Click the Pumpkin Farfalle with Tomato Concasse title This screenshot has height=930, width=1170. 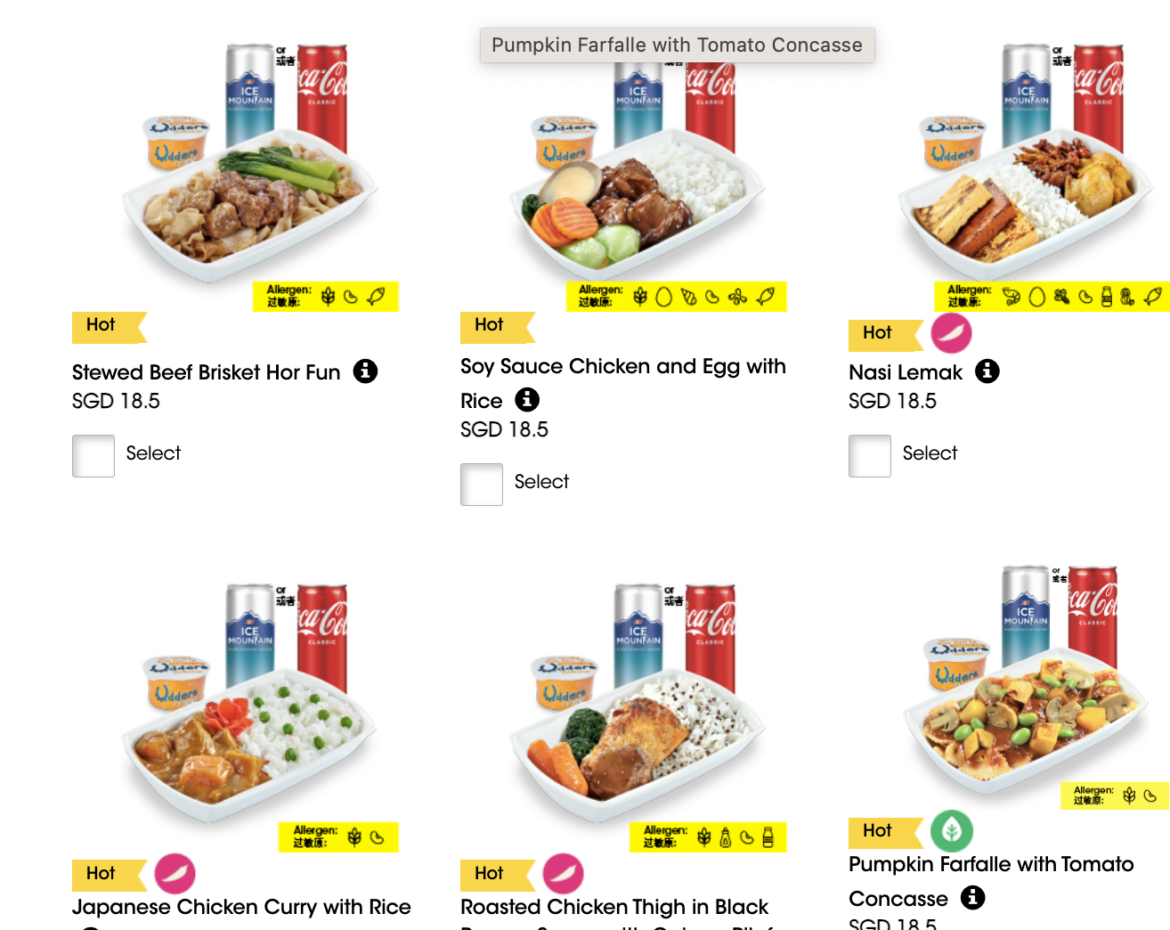[x=991, y=865]
